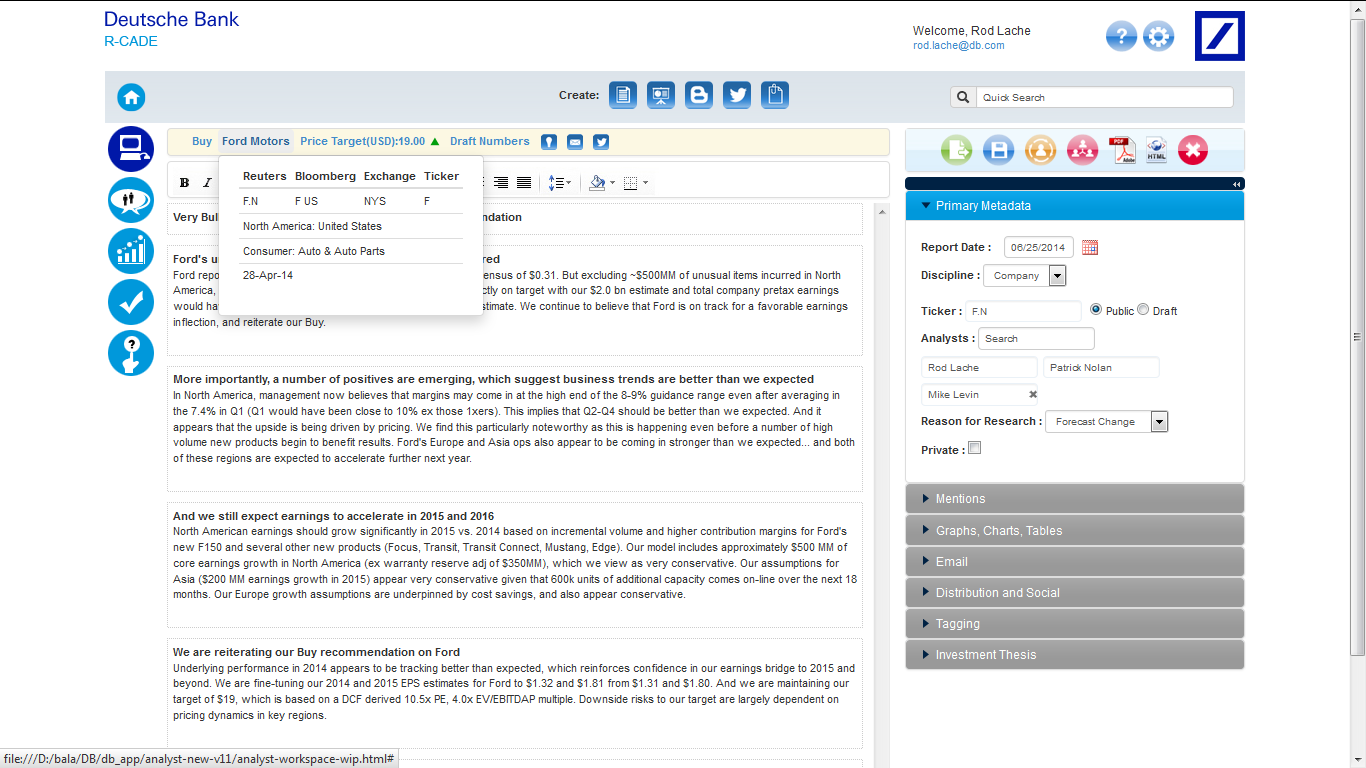Open the fill color dropdown
The image size is (1366, 768).
tap(602, 183)
